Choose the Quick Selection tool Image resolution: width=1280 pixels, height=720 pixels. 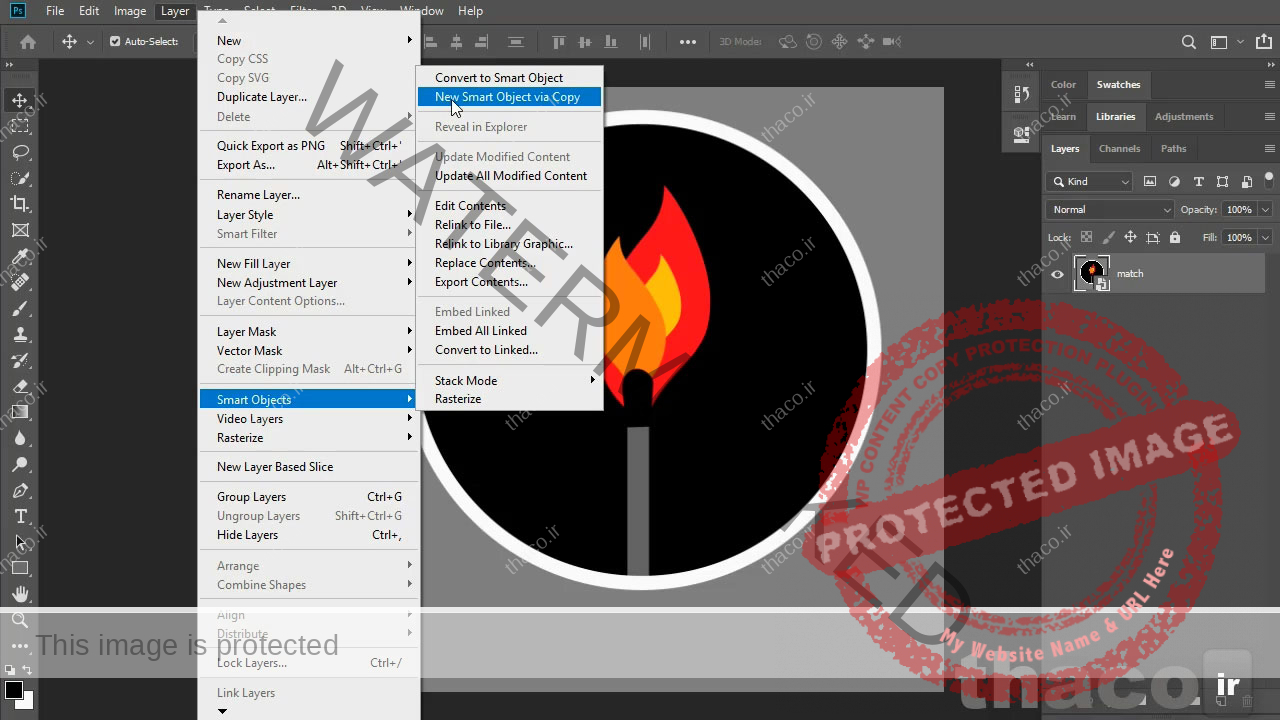tap(20, 178)
